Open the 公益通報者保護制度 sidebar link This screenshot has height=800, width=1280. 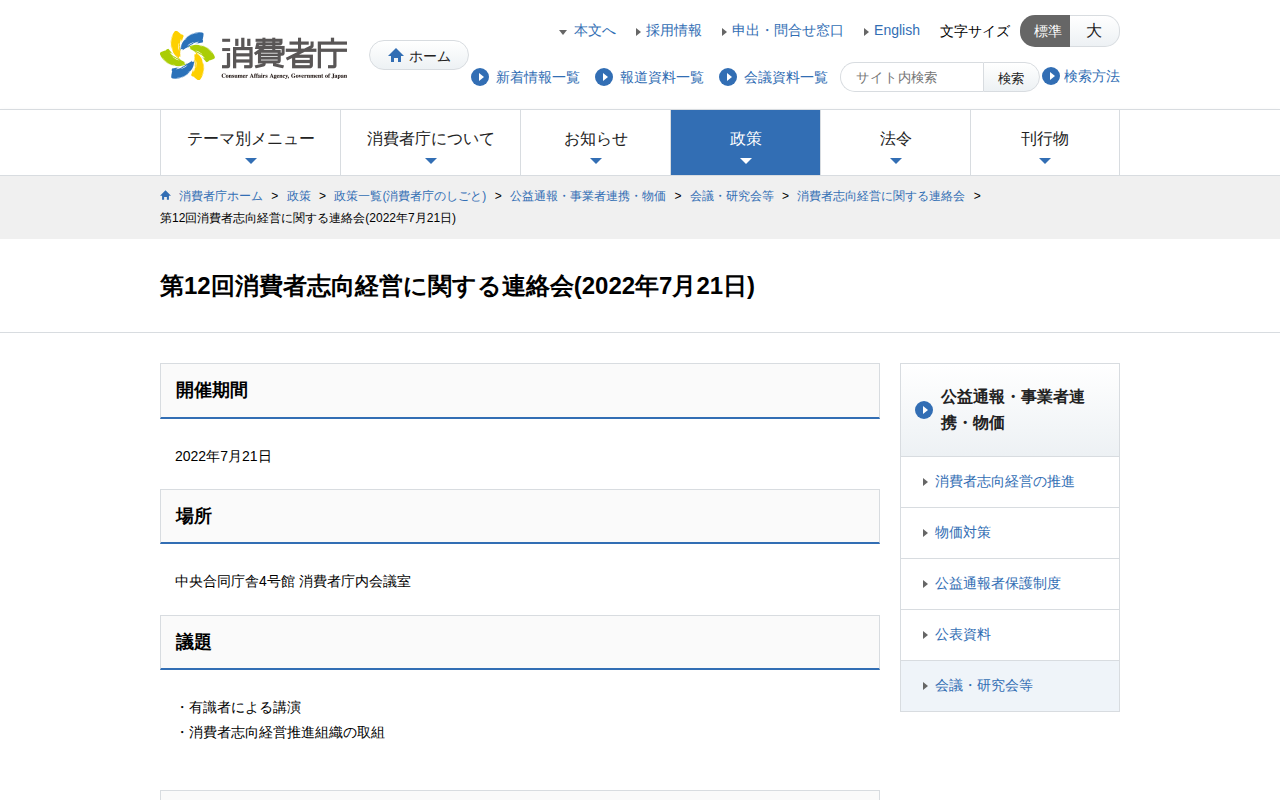point(998,583)
